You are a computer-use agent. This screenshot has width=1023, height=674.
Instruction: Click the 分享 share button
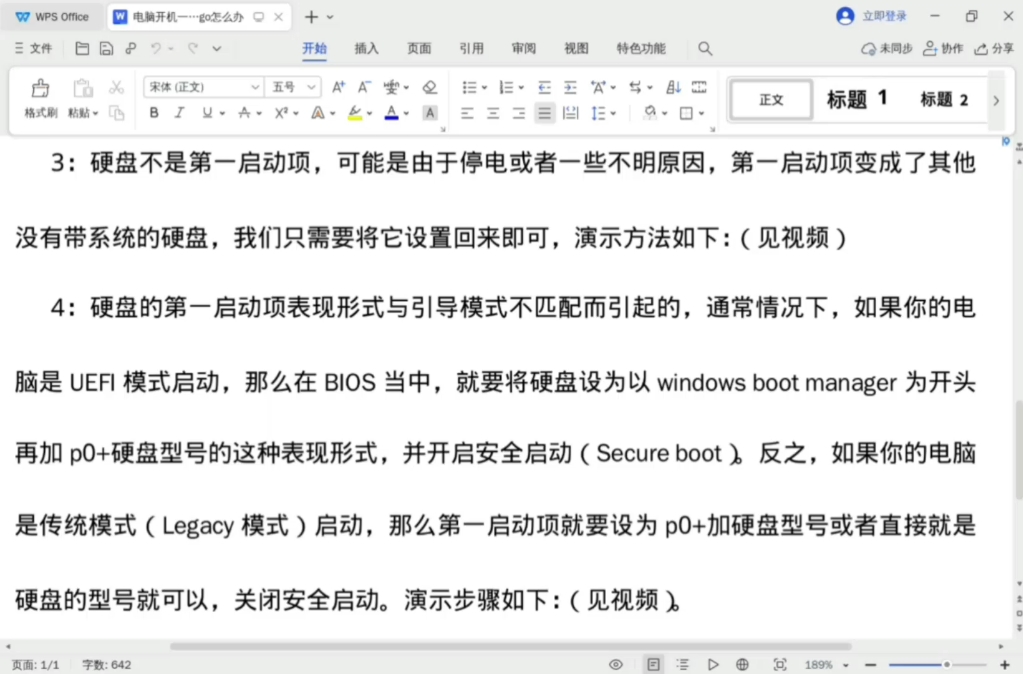coord(994,48)
